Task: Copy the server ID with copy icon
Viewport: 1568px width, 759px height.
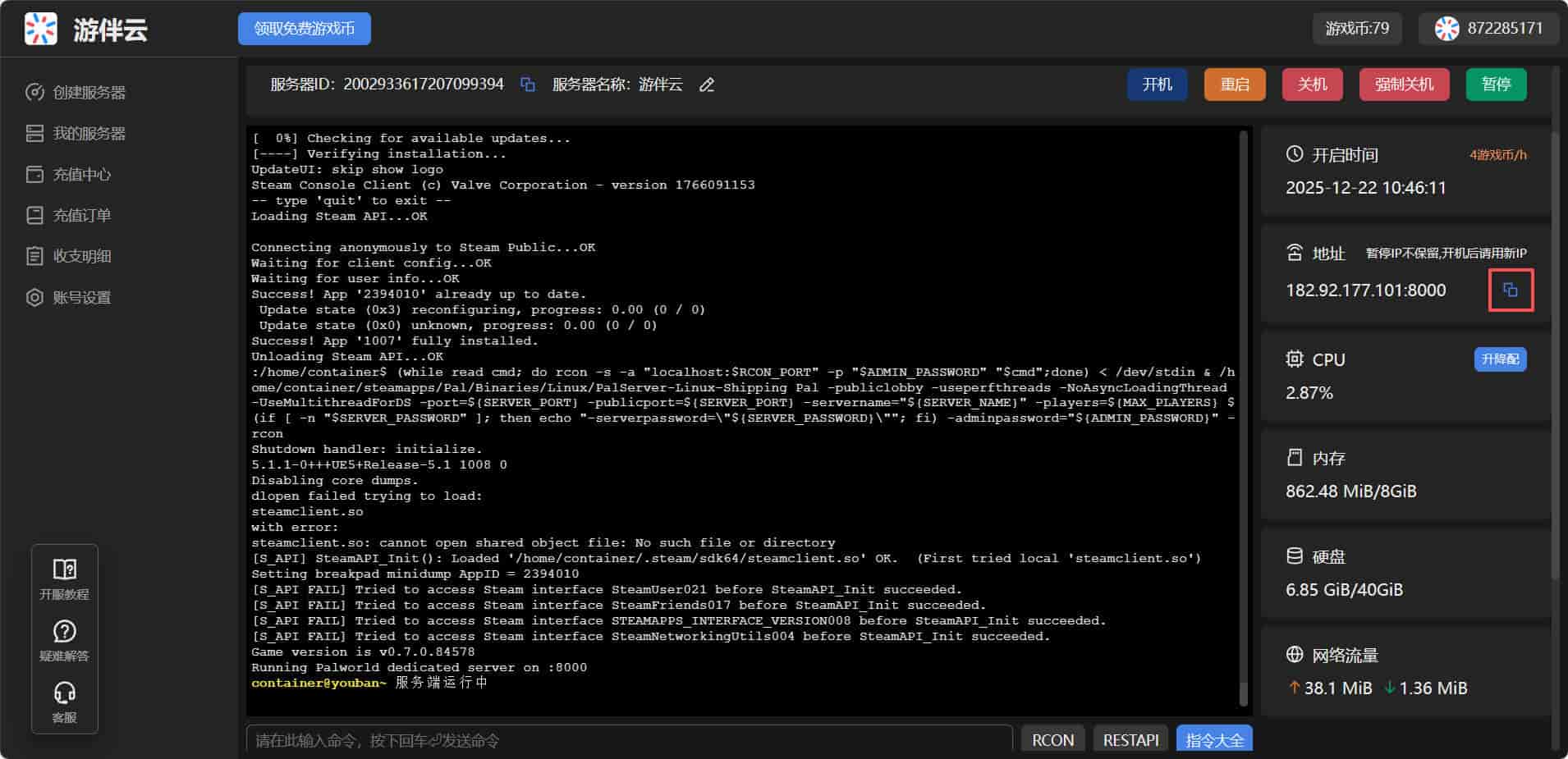Action: (528, 85)
